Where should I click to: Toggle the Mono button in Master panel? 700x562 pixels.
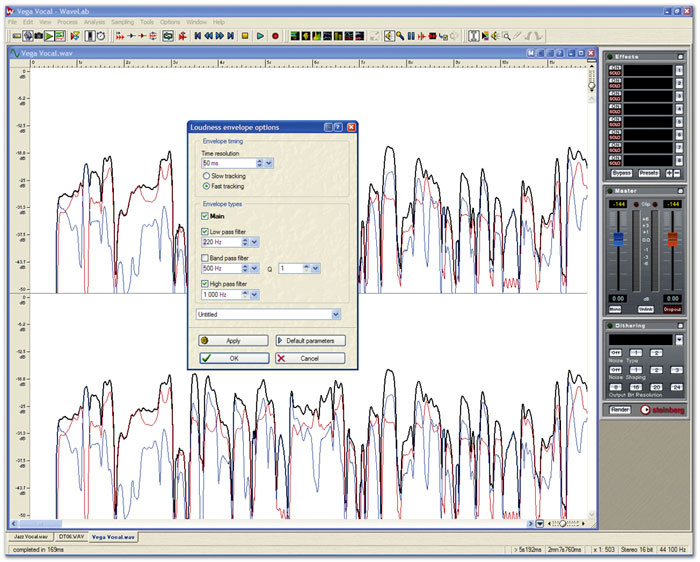click(x=615, y=309)
